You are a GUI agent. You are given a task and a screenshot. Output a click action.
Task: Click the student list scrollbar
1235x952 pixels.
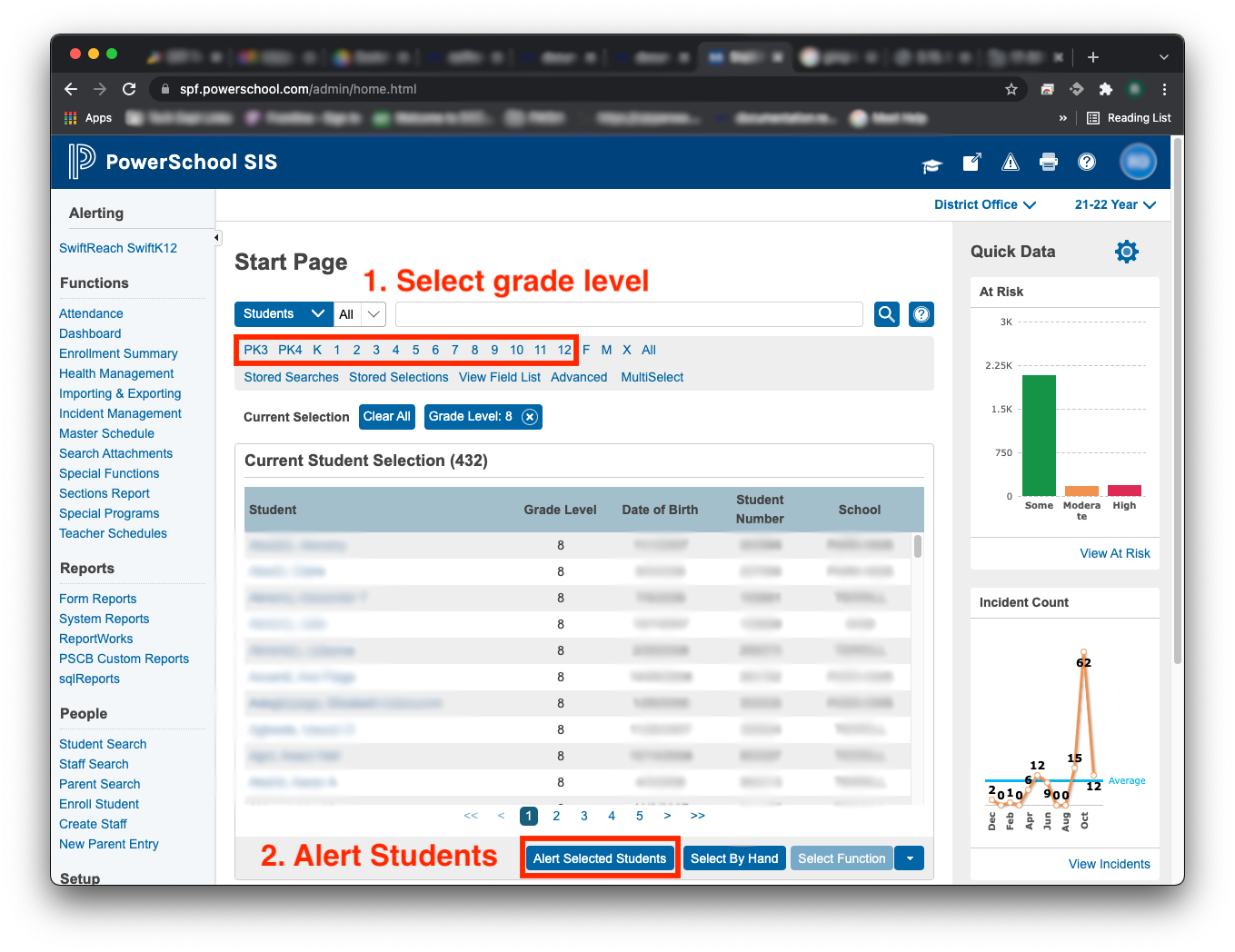(918, 547)
